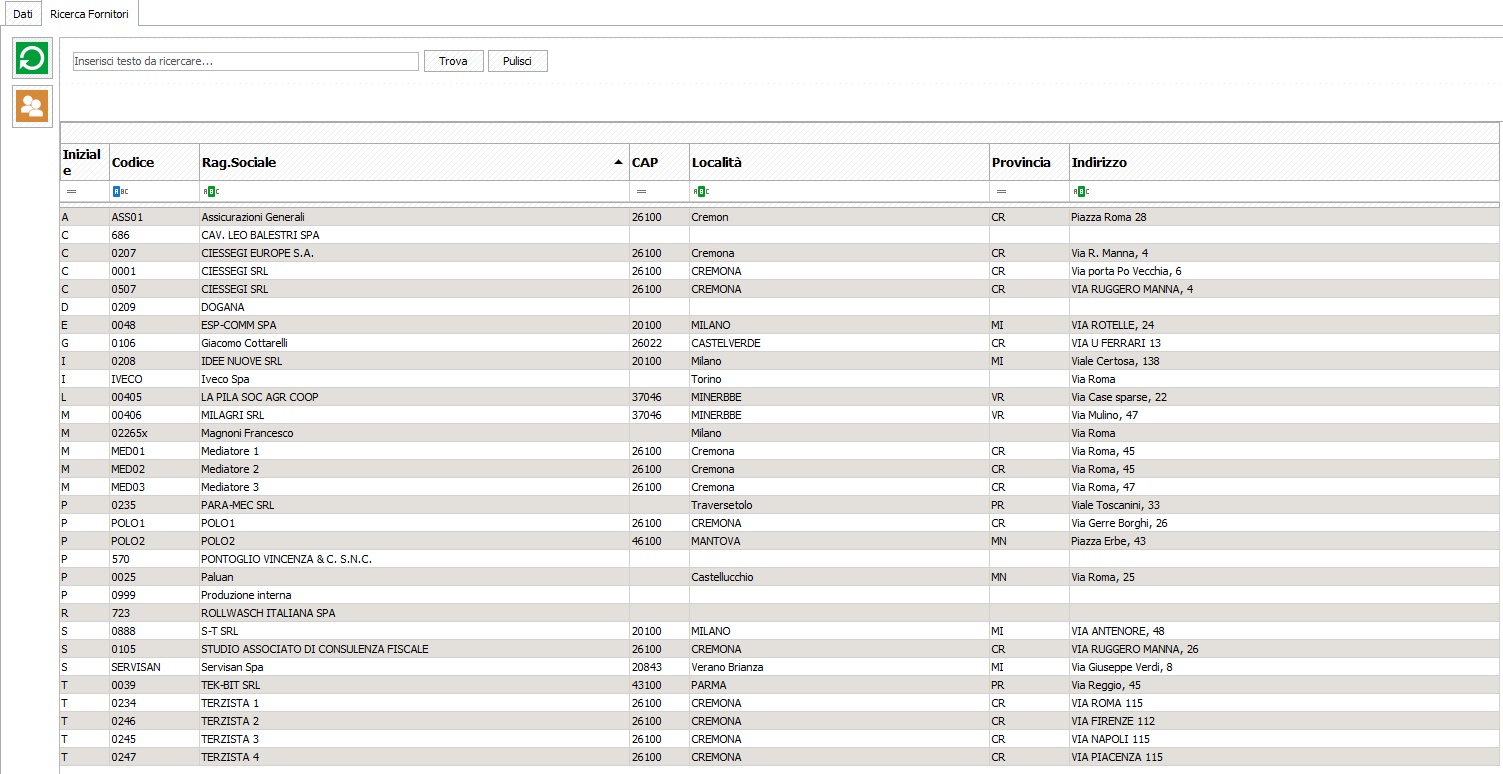Select Iveco Spa supplier

(780, 379)
